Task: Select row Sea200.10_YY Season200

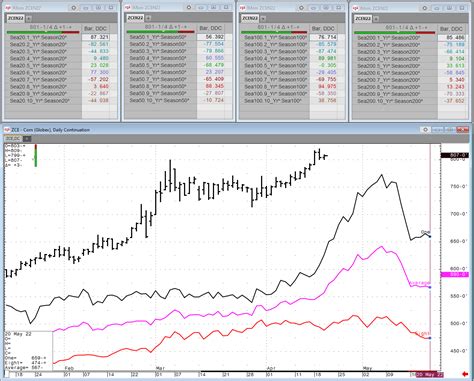Action: point(395,101)
